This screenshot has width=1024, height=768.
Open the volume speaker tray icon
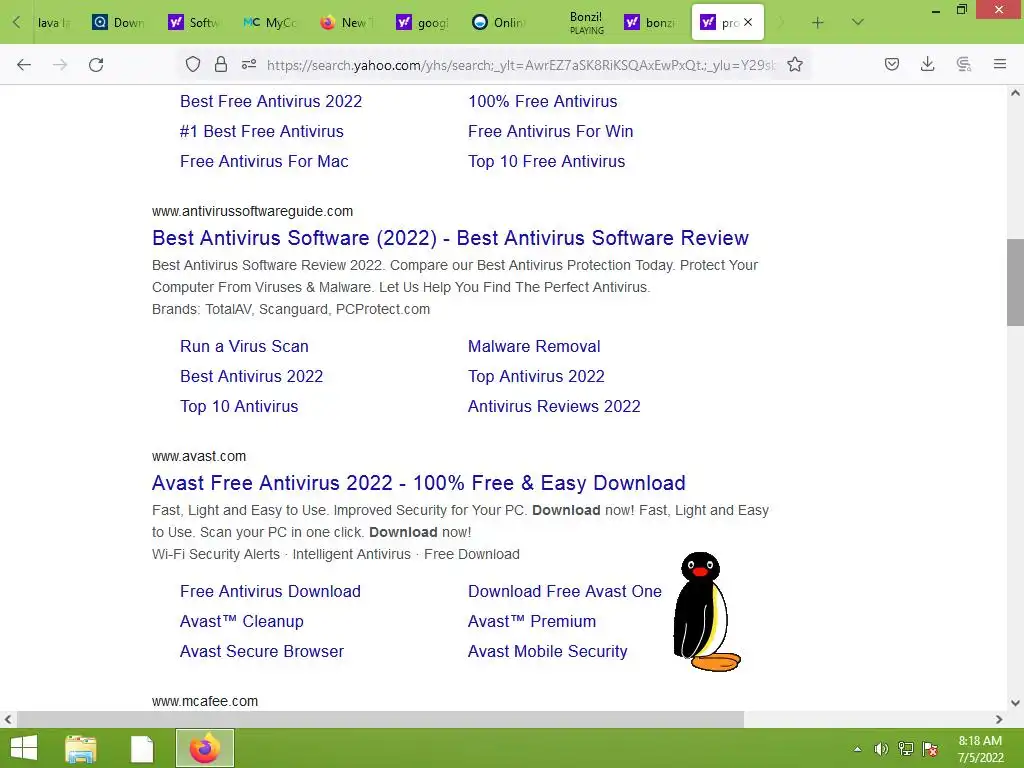click(881, 749)
